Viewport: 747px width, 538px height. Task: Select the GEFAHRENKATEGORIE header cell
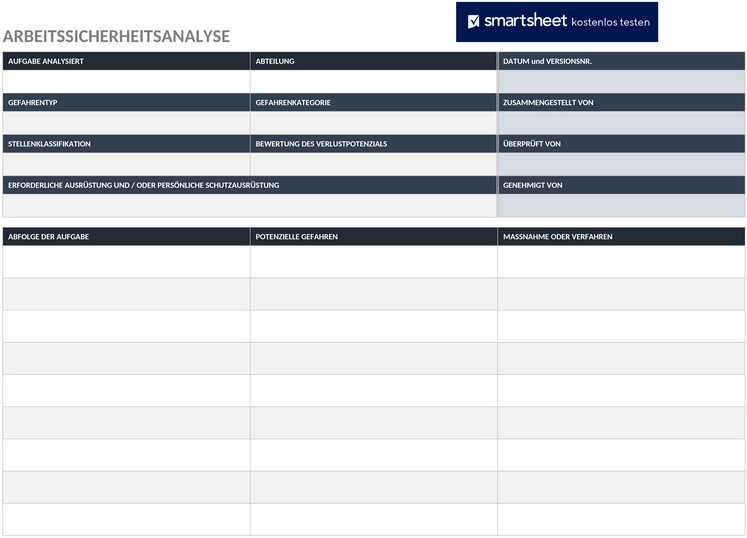[374, 102]
